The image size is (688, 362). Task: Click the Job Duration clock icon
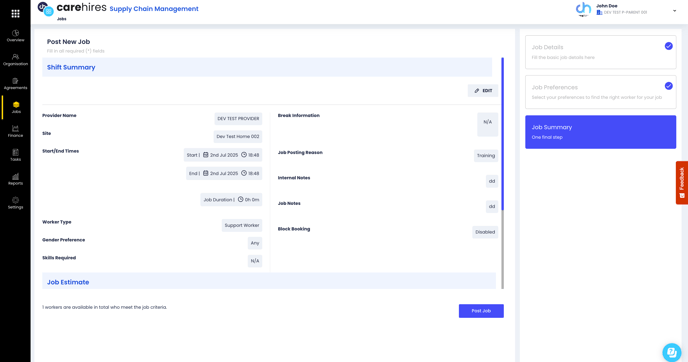coord(240,200)
